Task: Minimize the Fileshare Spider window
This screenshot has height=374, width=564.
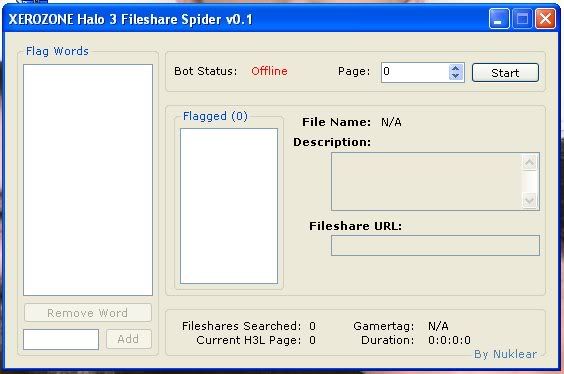Action: pyautogui.click(x=499, y=18)
